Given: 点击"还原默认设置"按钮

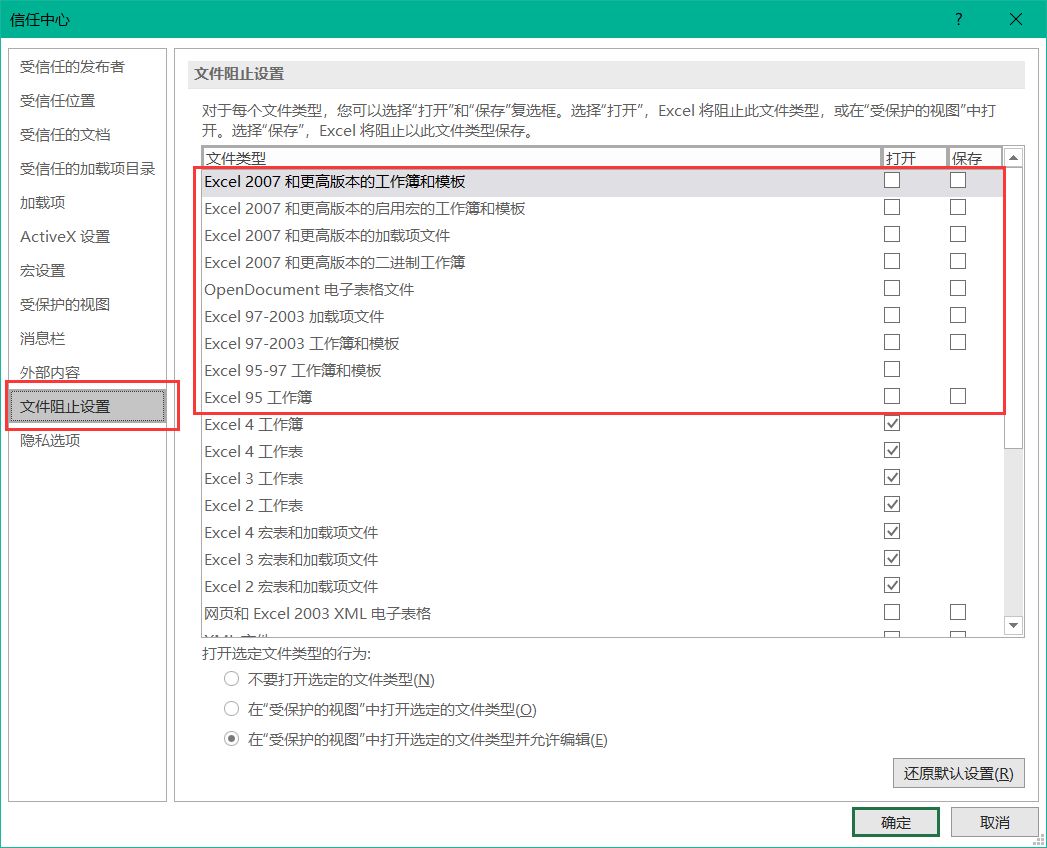Looking at the screenshot, I should [959, 773].
